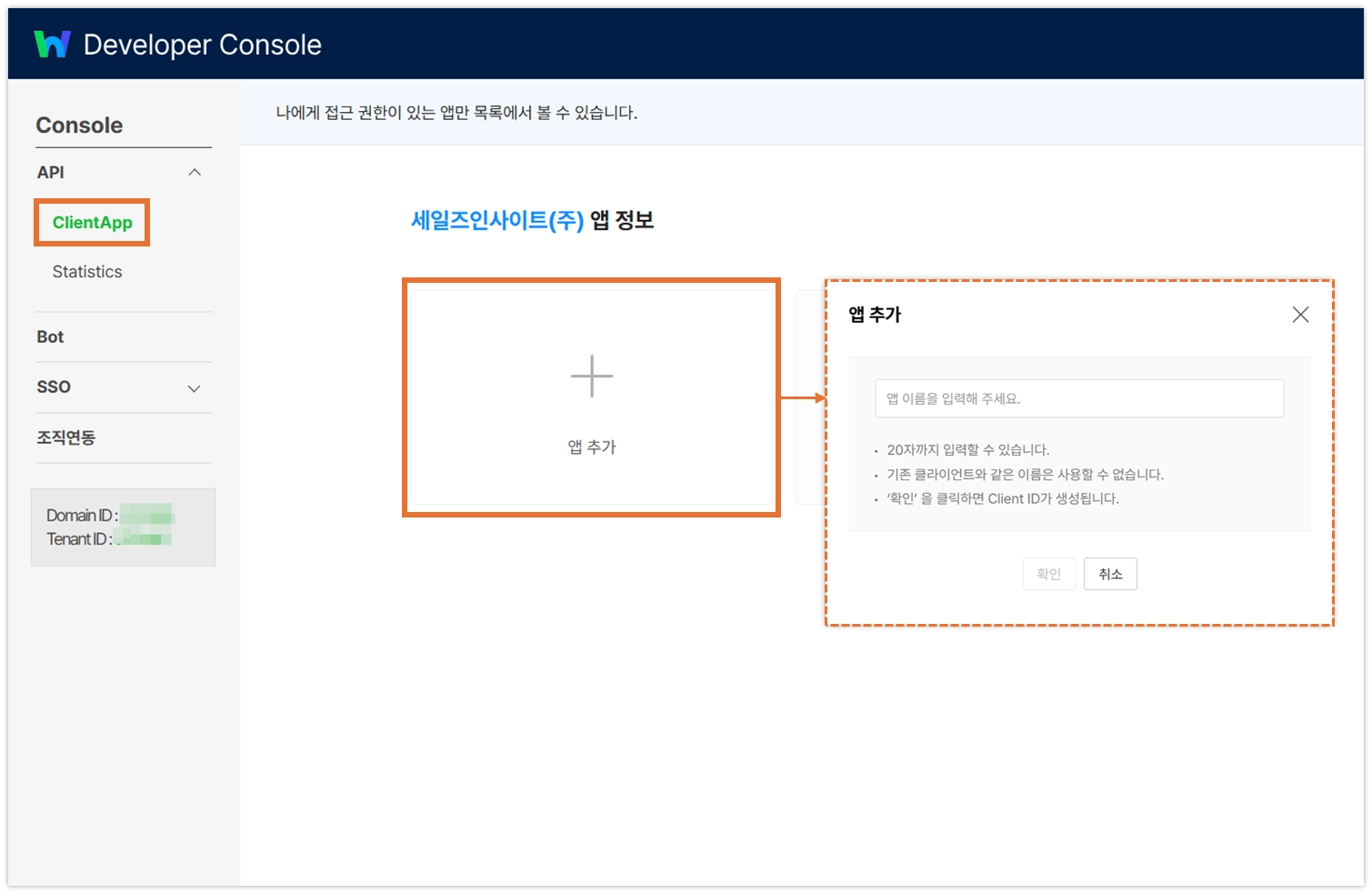This screenshot has height=894, width=1372.
Task: Click the plus icon to add app
Action: [x=592, y=376]
